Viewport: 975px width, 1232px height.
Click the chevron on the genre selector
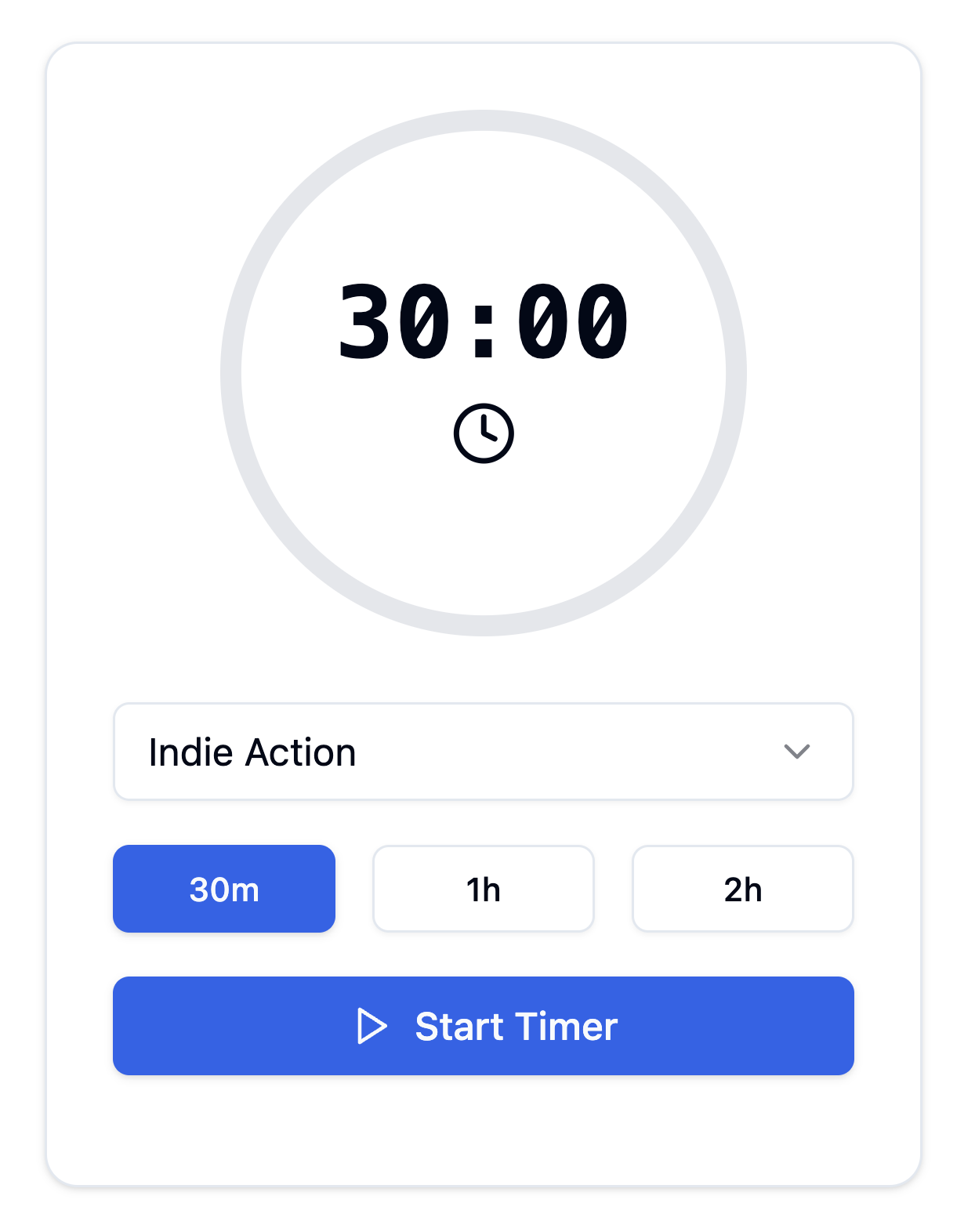(x=797, y=752)
